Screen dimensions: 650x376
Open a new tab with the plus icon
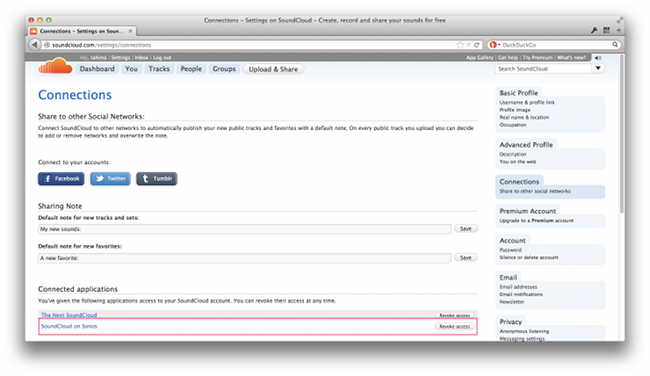click(618, 30)
